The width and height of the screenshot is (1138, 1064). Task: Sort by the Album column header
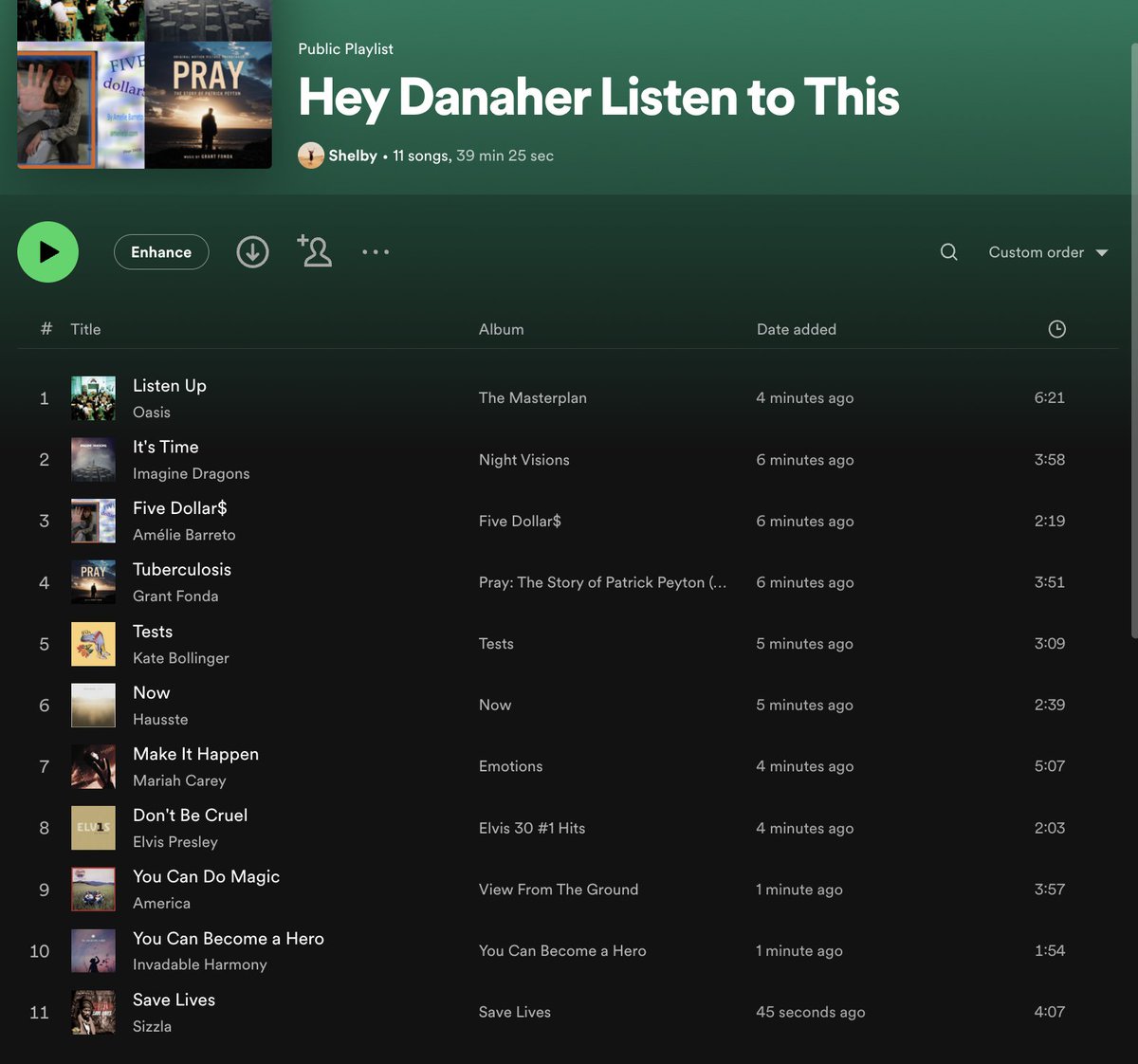(501, 329)
